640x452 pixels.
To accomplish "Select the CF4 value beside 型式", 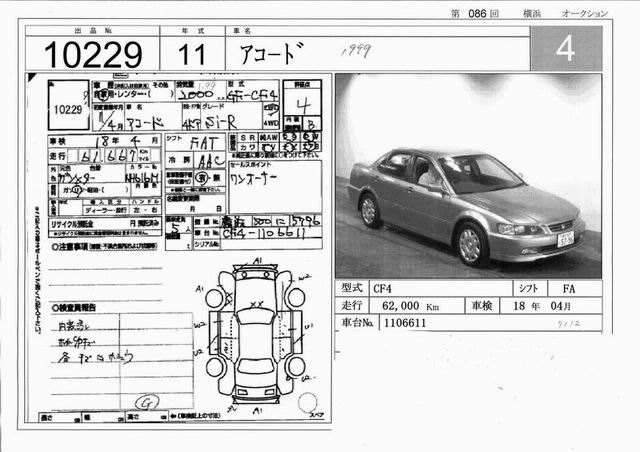I will click(382, 289).
